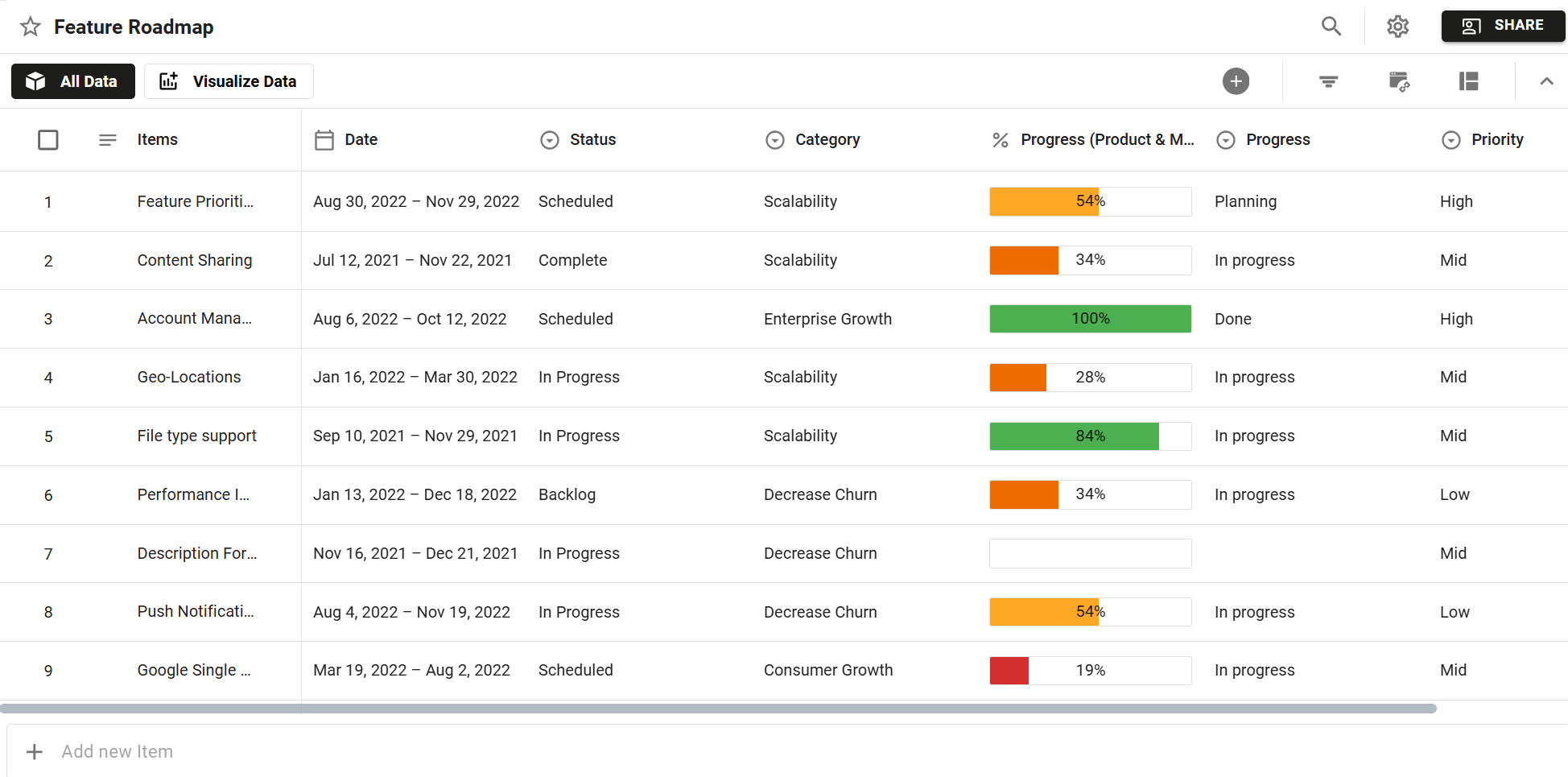This screenshot has width=1568, height=777.
Task: Click the horizontal scrollbar under the table
Action: pos(718,709)
